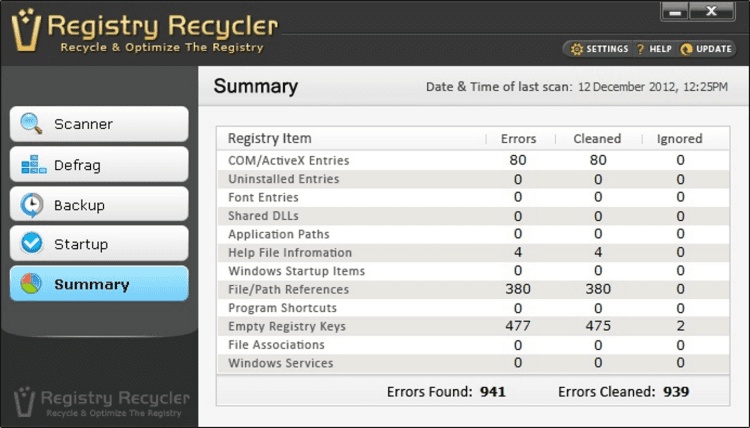Screen dimensions: 750x428
Task: Select the Application Paths row
Action: 473,234
